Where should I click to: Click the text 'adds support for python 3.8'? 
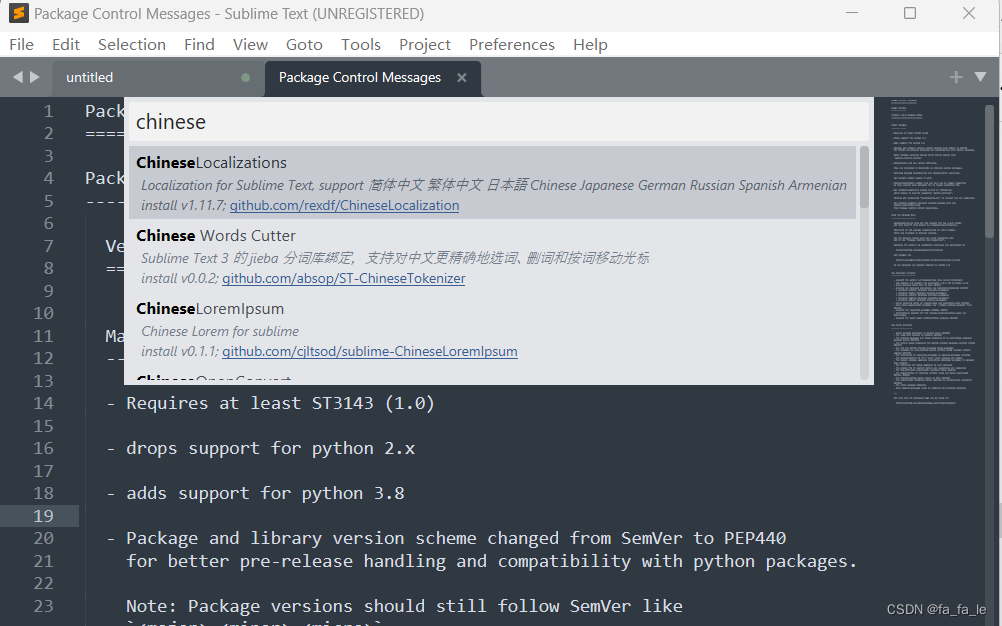[265, 493]
